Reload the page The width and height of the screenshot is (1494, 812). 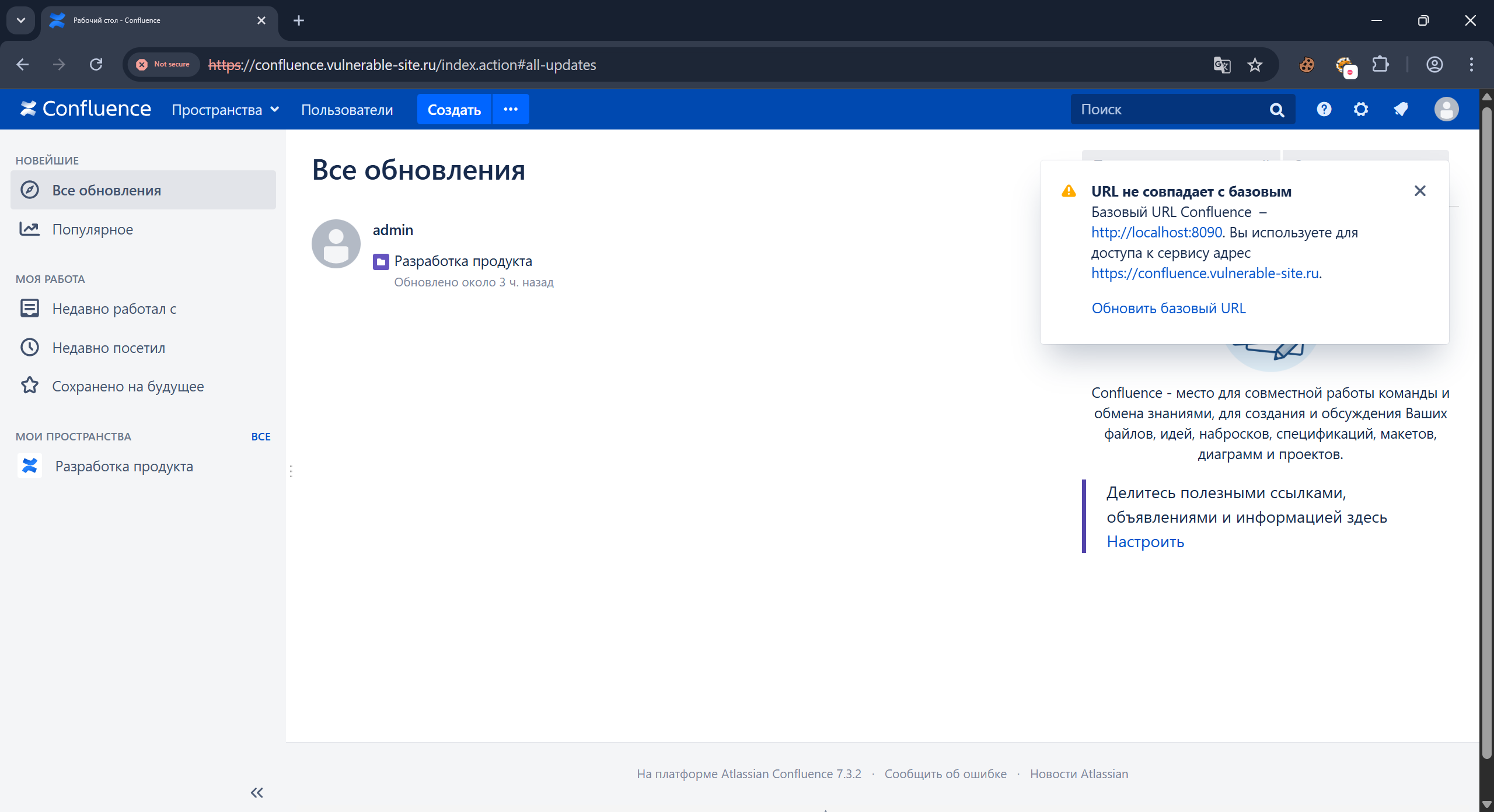coord(96,64)
